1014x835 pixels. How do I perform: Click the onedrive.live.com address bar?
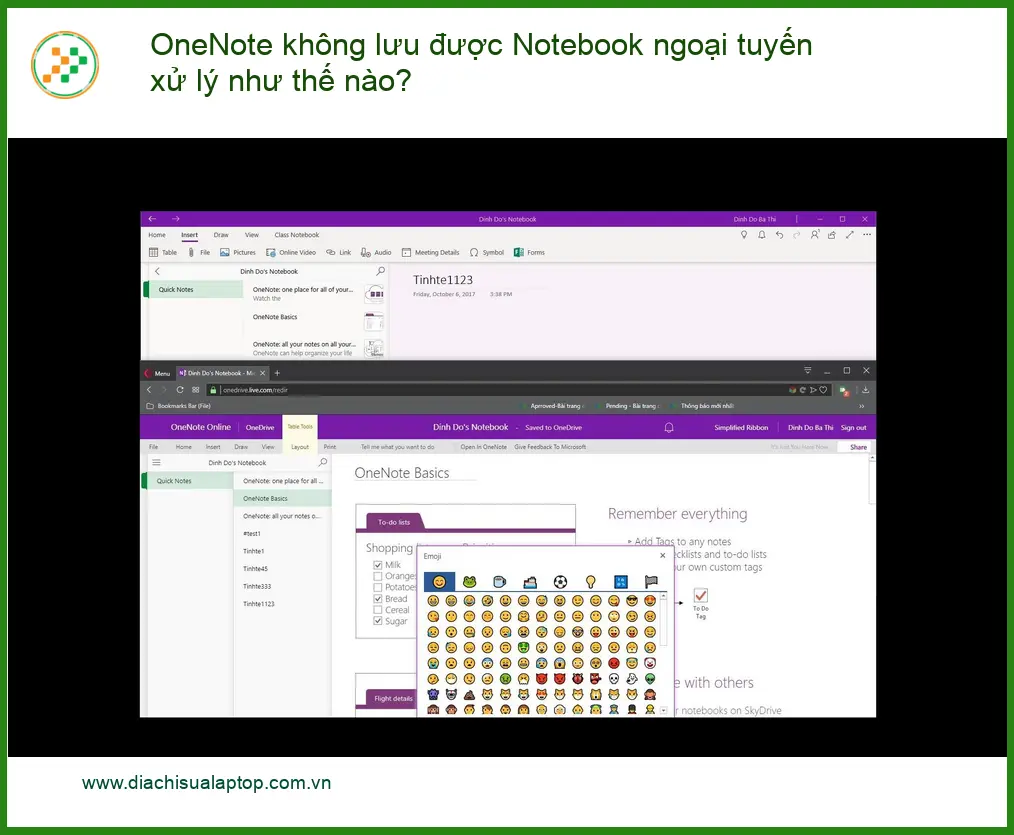click(498, 390)
